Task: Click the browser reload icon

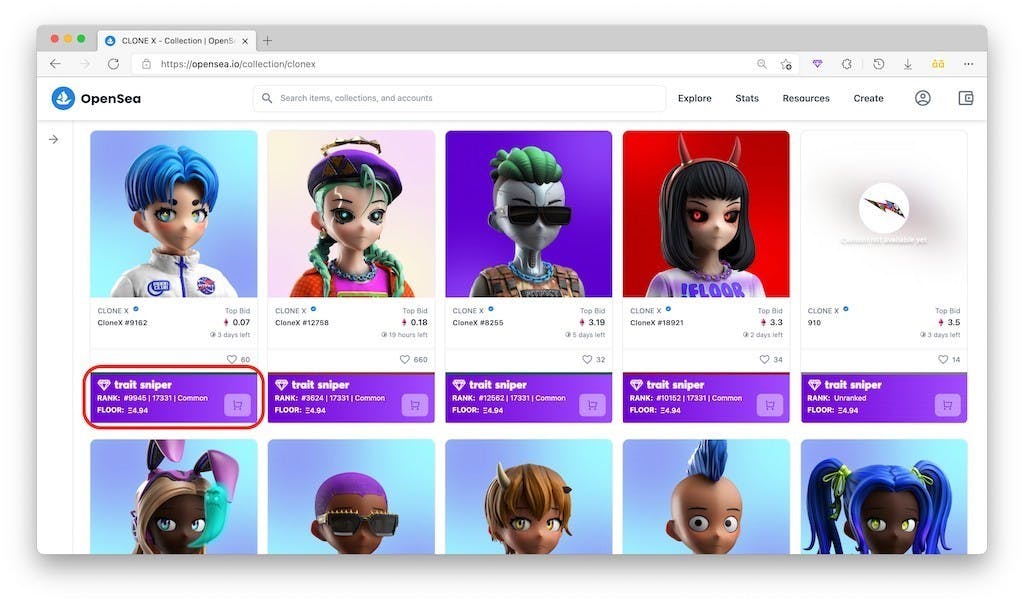Action: tap(113, 64)
